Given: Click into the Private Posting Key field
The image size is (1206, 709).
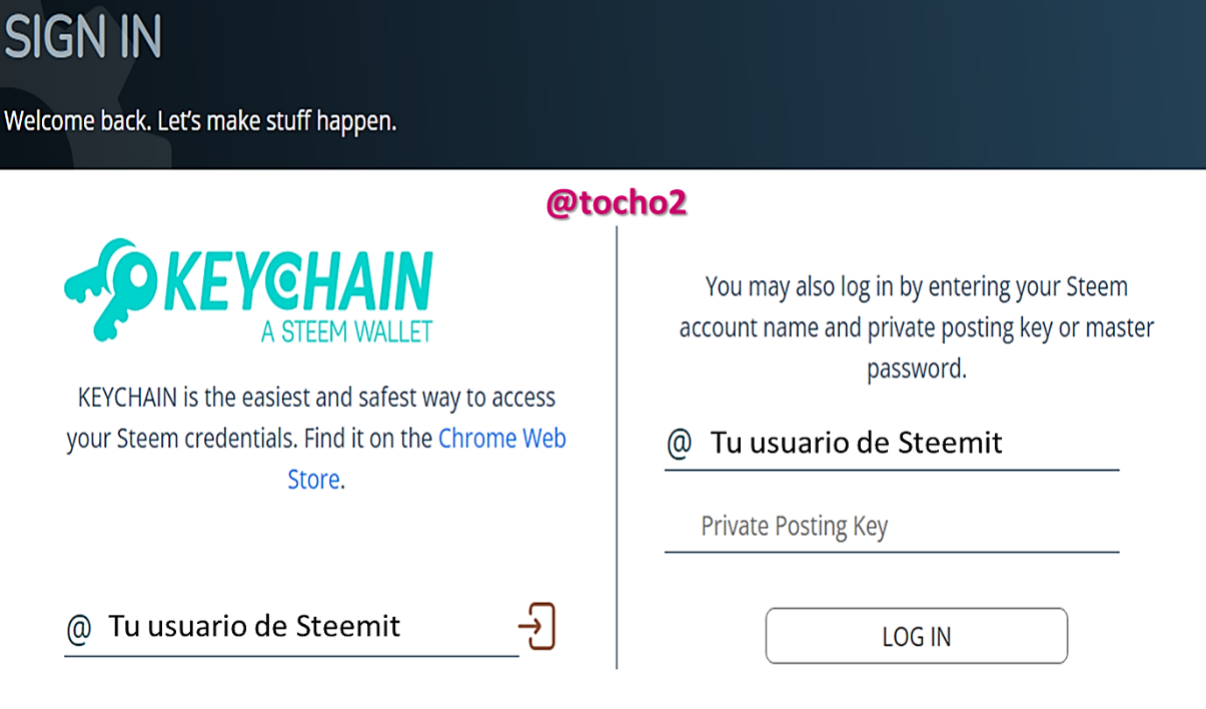Looking at the screenshot, I should point(890,527).
